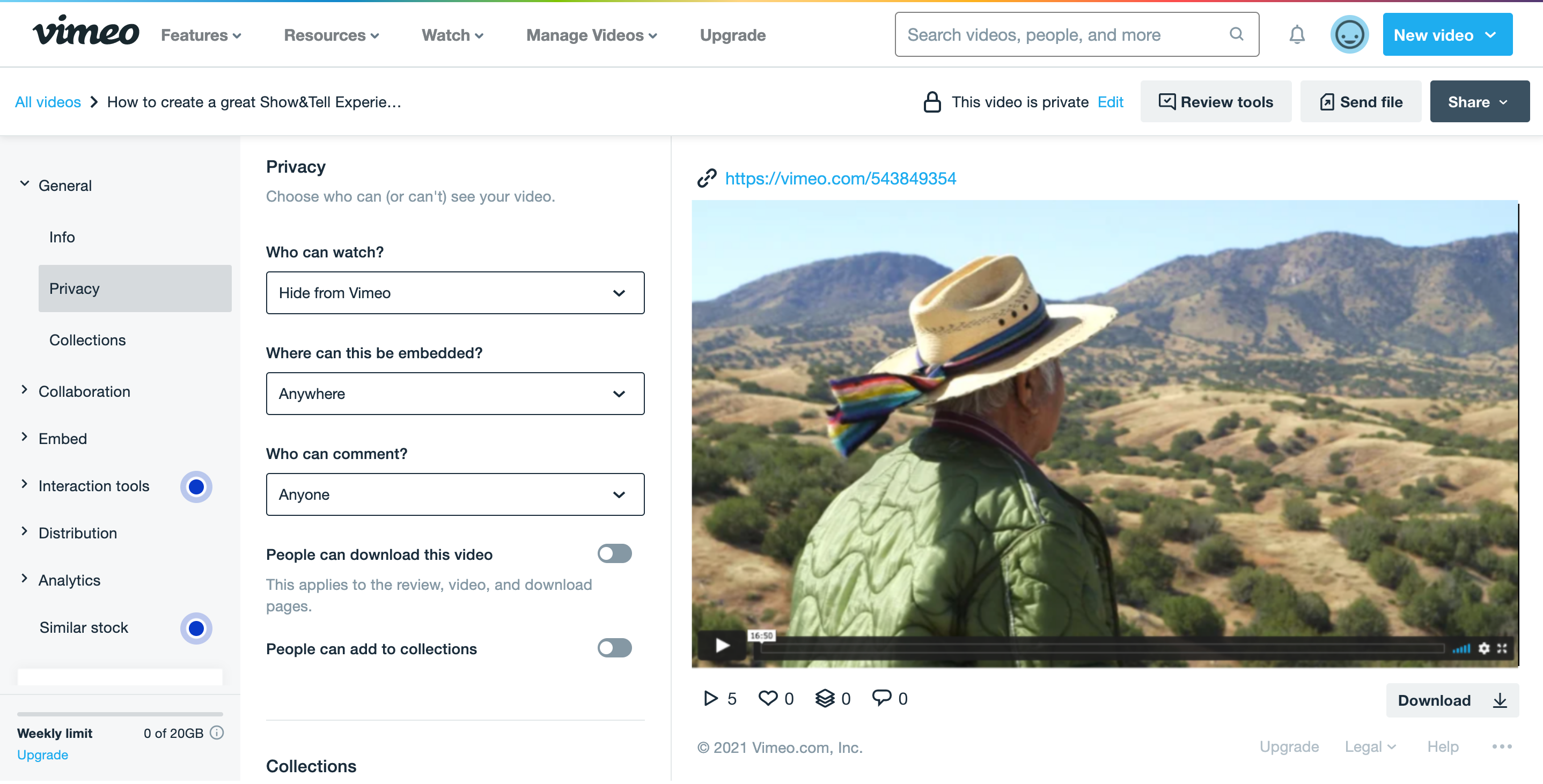Screen dimensions: 1543x784
Task: Click the Review tools button
Action: (x=1215, y=102)
